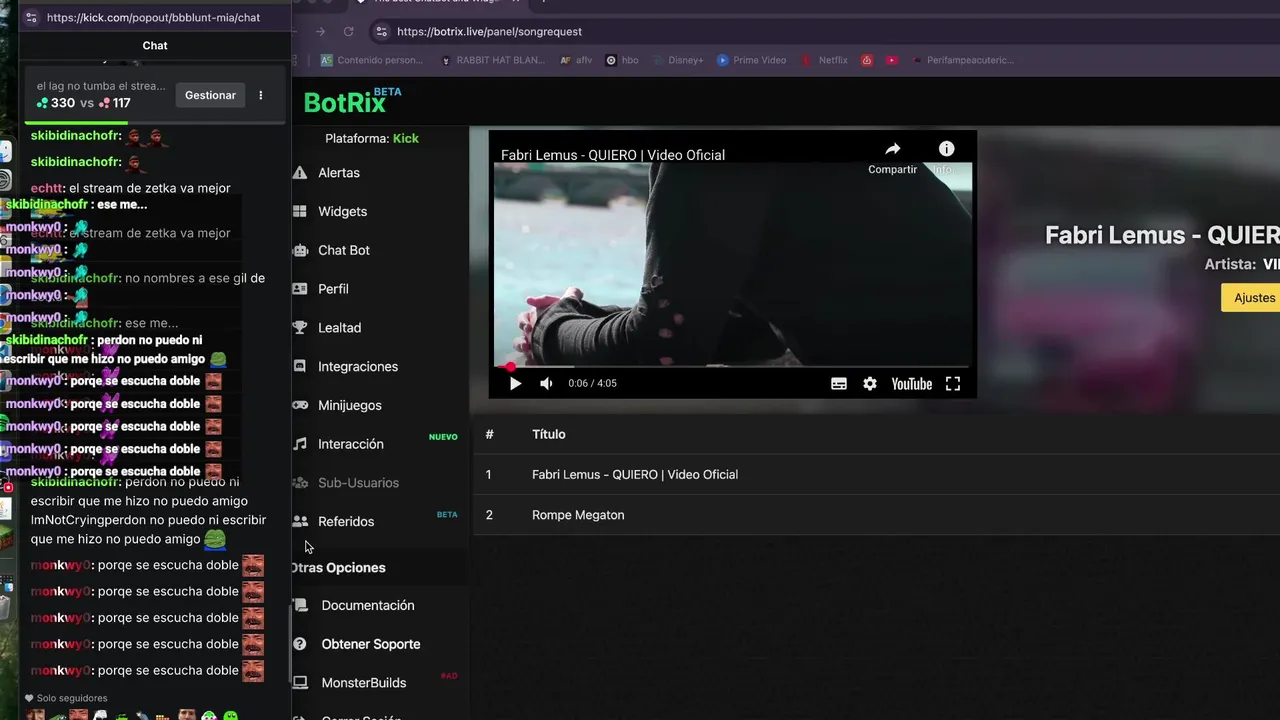Click the Documentación book icon
1280x720 pixels.
point(299,606)
